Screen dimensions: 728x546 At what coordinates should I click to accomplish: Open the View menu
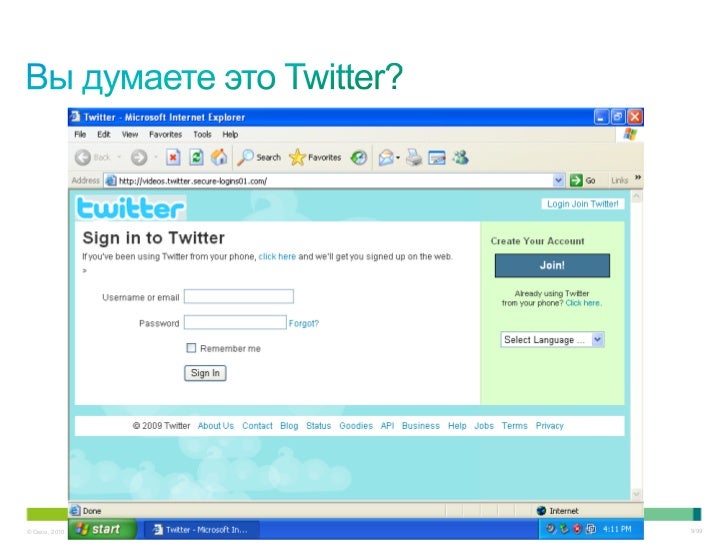click(x=130, y=134)
